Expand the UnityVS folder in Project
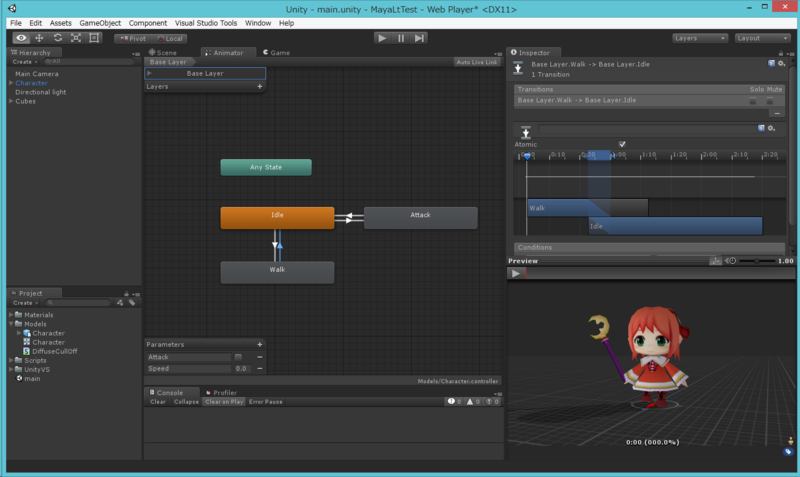The height and width of the screenshot is (477, 800). (11, 369)
